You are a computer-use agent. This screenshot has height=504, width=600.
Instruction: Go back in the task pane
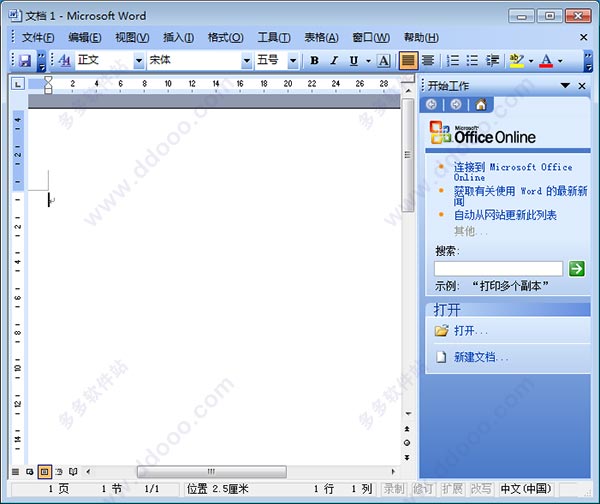coord(431,104)
